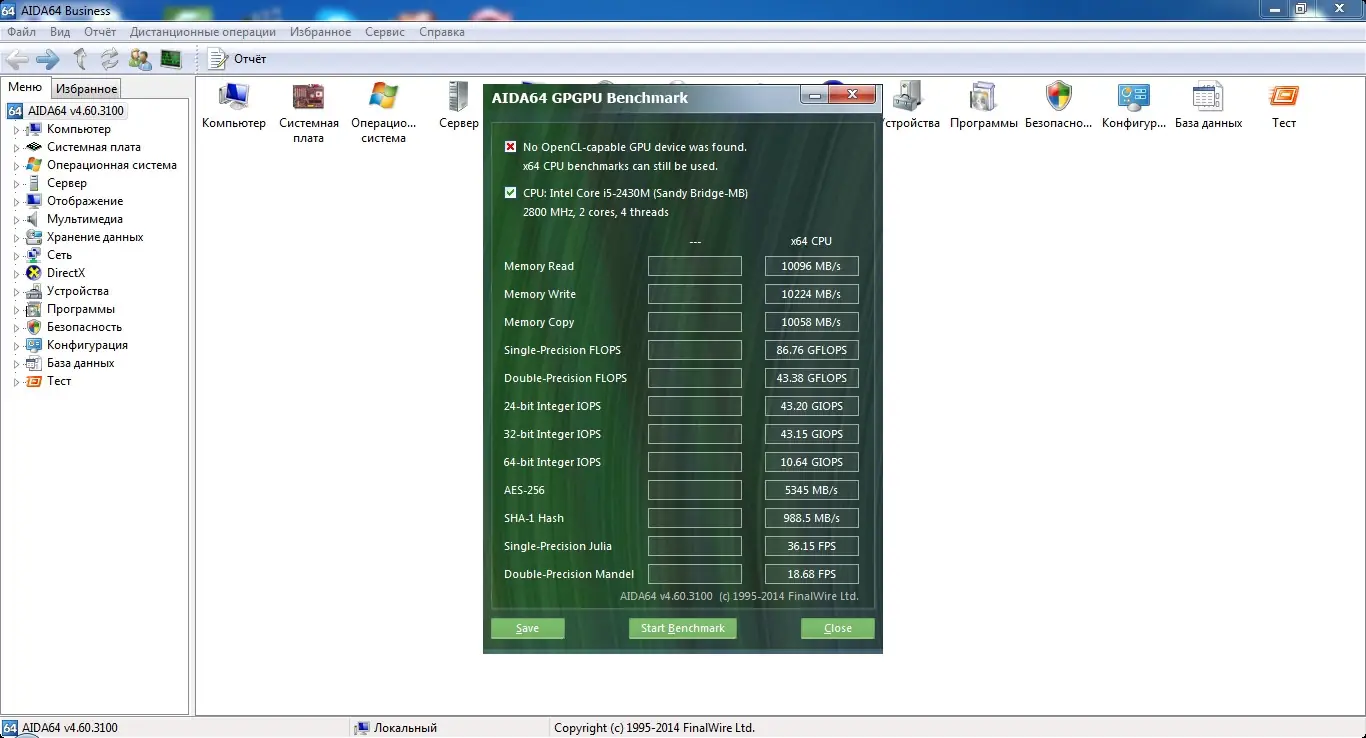The height and width of the screenshot is (738, 1366).
Task: Click the AES-256 result 5345 MB/s
Action: pyautogui.click(x=812, y=490)
